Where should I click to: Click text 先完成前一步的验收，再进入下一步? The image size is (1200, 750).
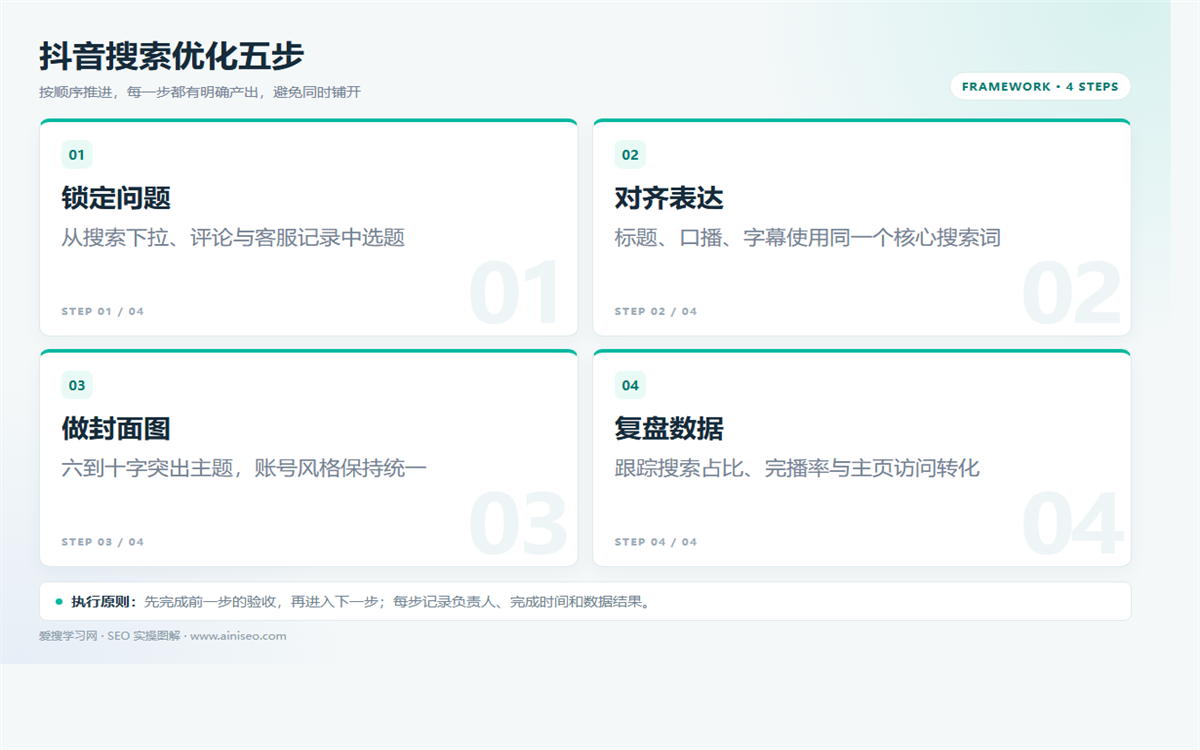pyautogui.click(x=262, y=602)
